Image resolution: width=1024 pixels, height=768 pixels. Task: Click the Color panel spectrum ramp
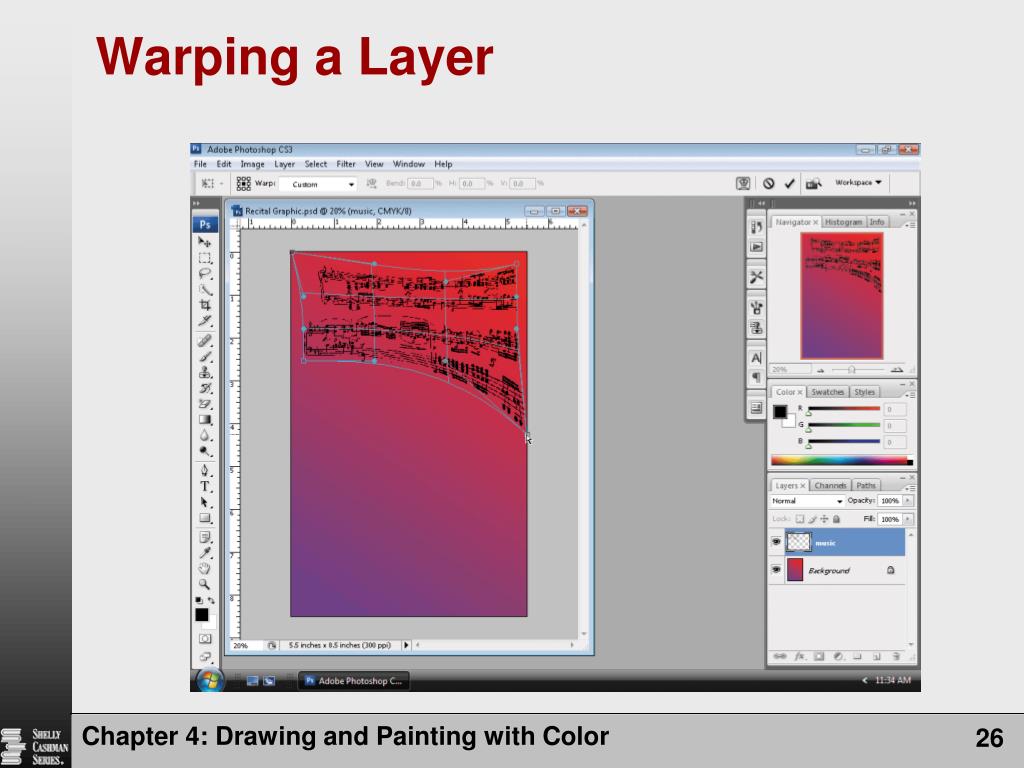(x=842, y=461)
